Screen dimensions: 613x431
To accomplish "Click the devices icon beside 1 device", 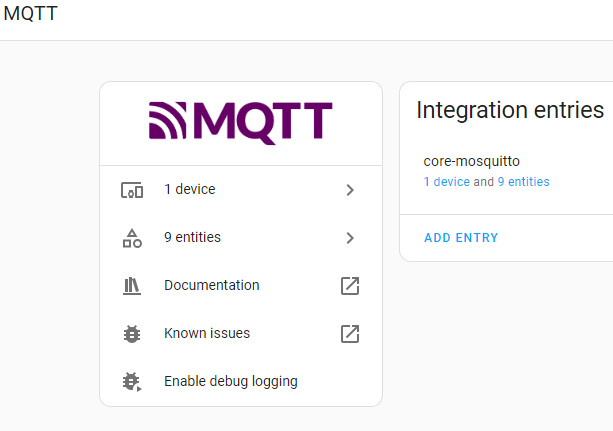I will (x=132, y=190).
